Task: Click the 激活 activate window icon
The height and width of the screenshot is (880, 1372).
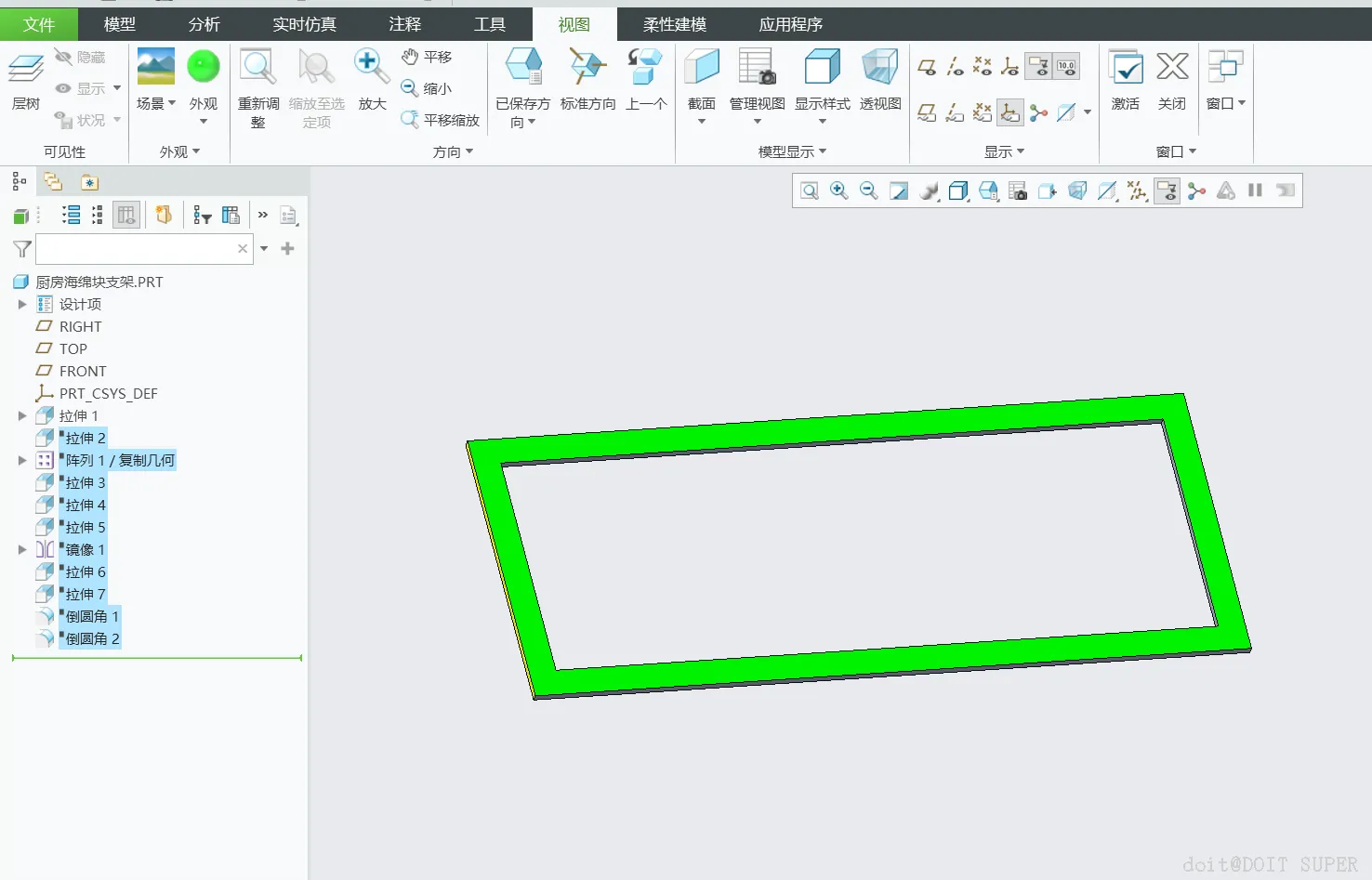Action: pyautogui.click(x=1126, y=68)
